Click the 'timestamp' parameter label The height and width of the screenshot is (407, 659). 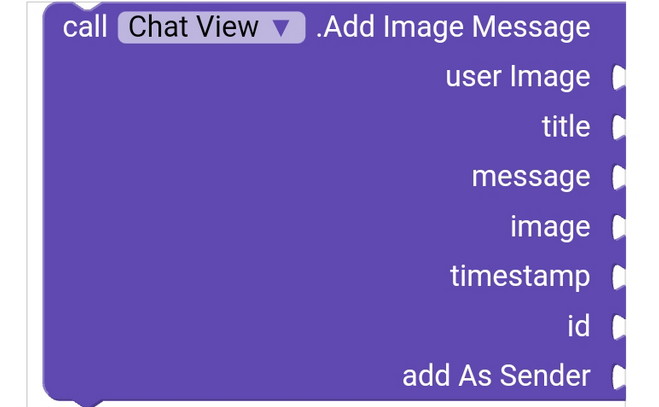[519, 276]
